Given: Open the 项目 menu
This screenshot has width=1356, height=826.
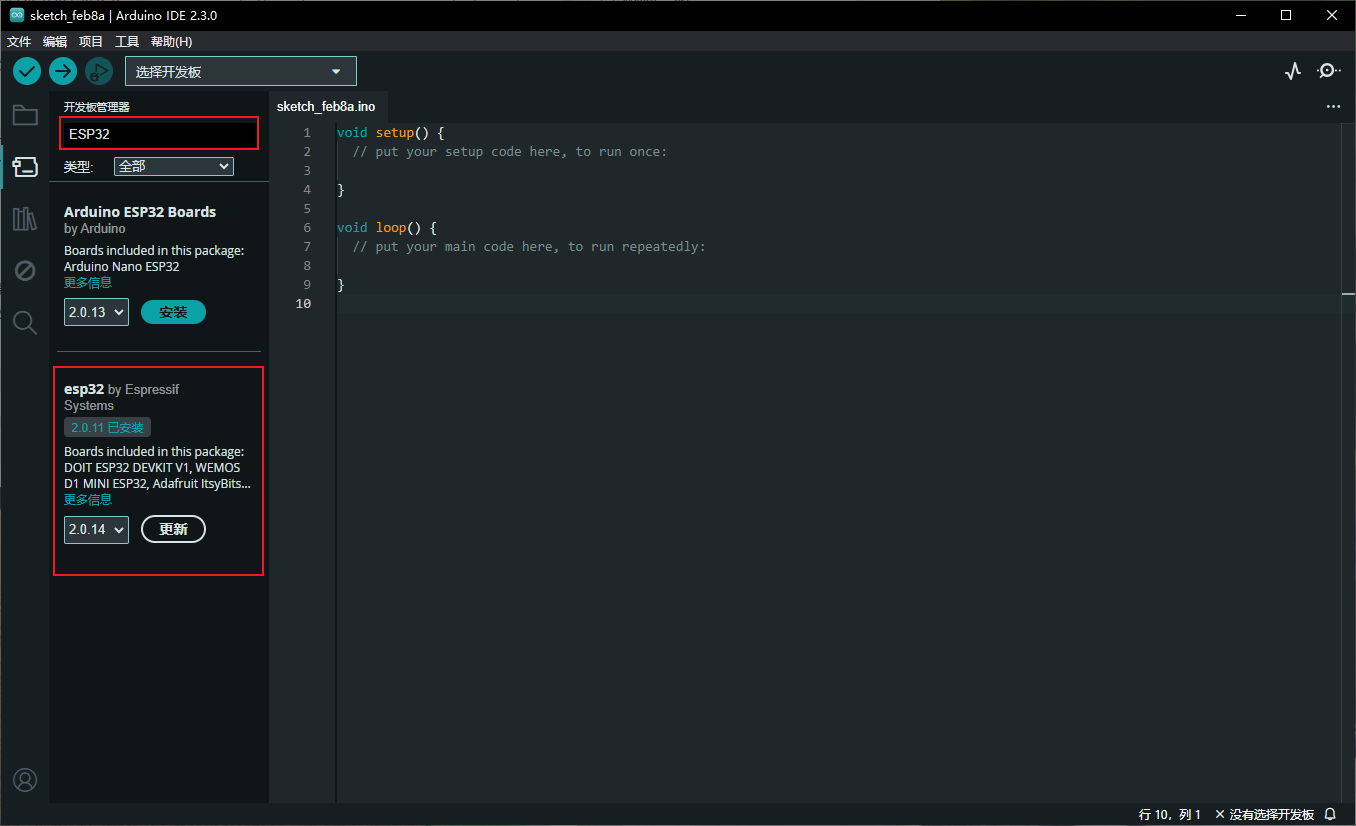Looking at the screenshot, I should (91, 42).
